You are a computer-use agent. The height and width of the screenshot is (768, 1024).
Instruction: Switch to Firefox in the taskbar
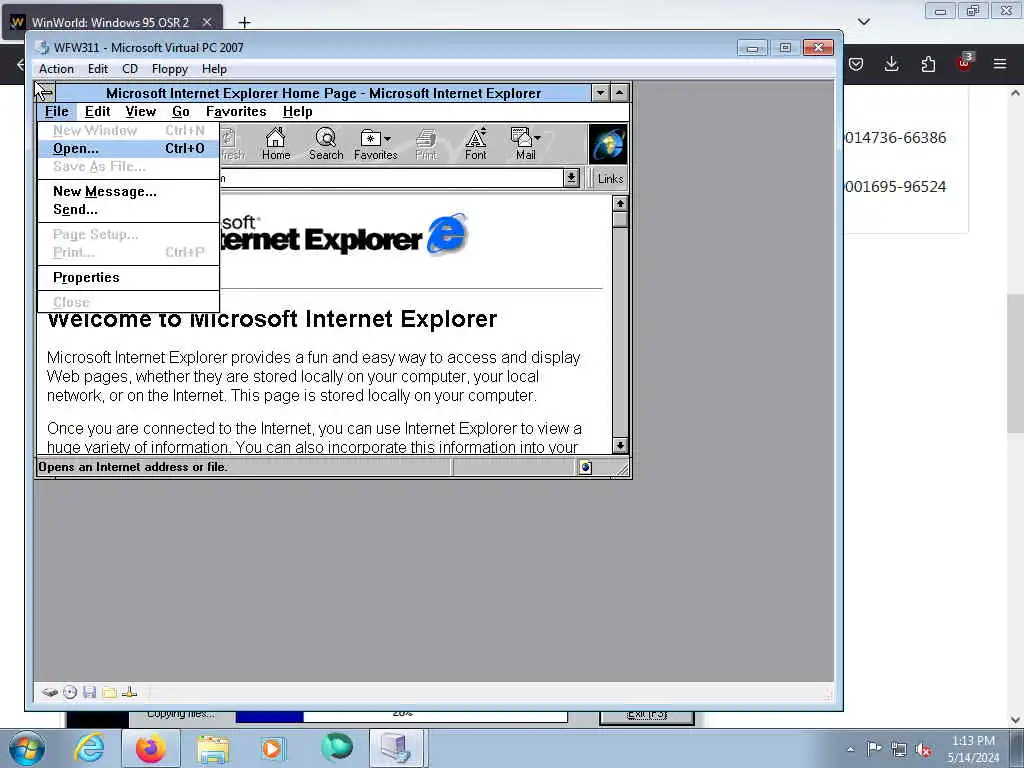151,748
